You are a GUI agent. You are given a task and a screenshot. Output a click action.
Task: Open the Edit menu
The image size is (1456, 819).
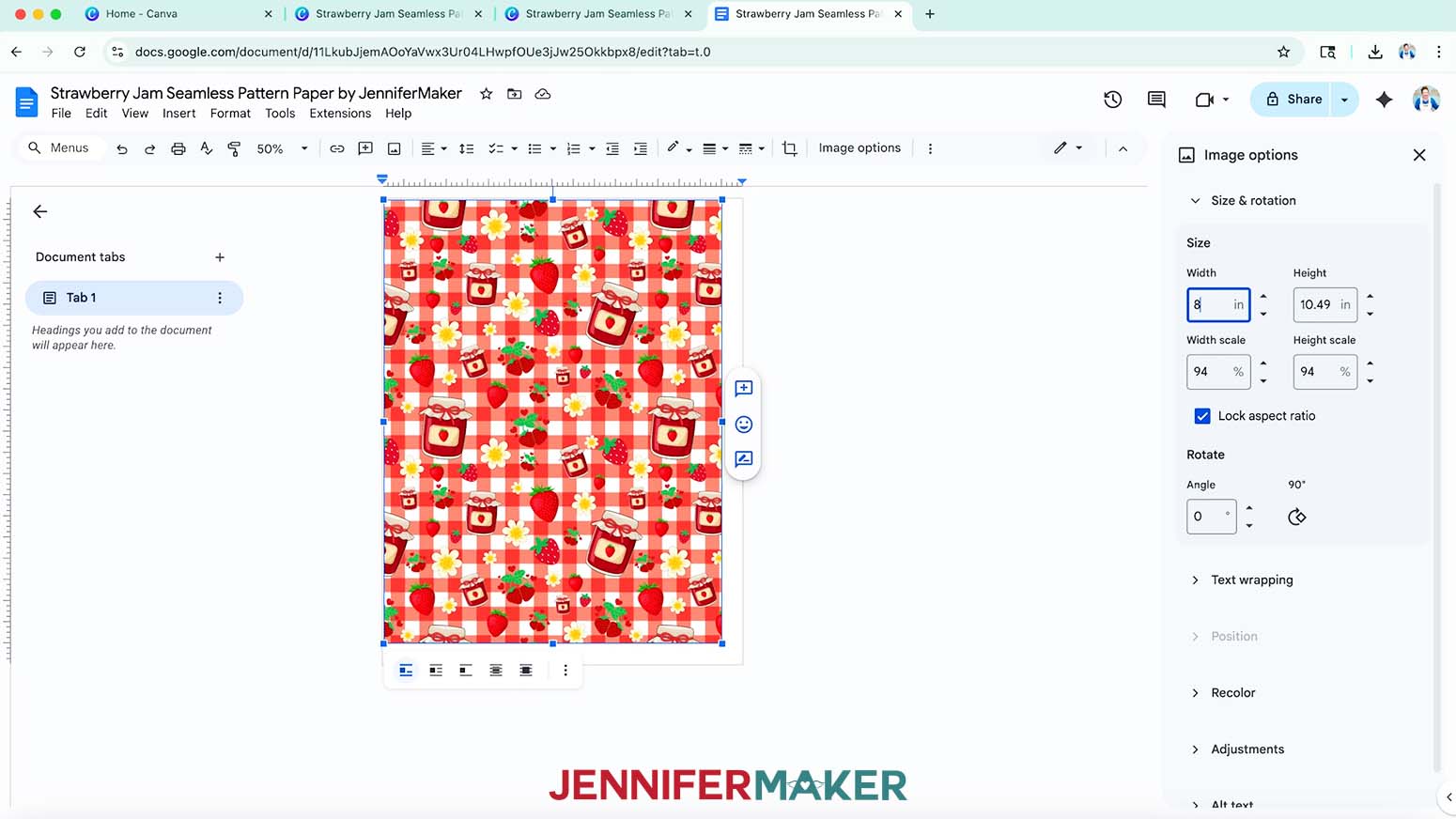96,114
